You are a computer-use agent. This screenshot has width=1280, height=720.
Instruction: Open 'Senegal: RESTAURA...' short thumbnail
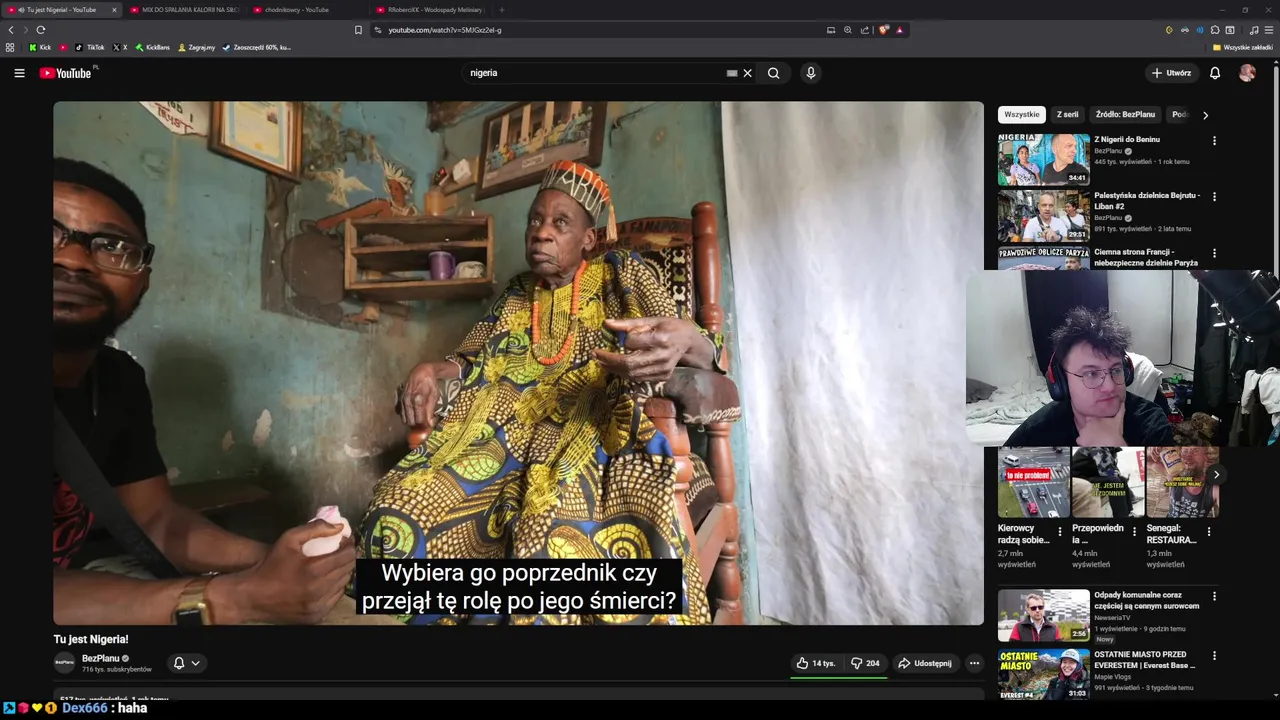(x=1182, y=482)
